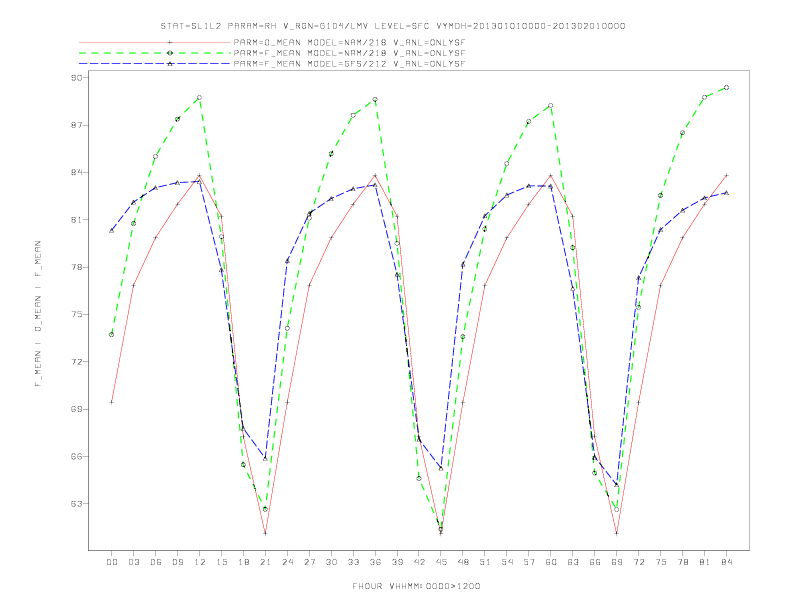Select legend entry PARM=F_MEAN MODEL=NAM/218
Viewport: 792px width, 612px height.
pos(349,53)
